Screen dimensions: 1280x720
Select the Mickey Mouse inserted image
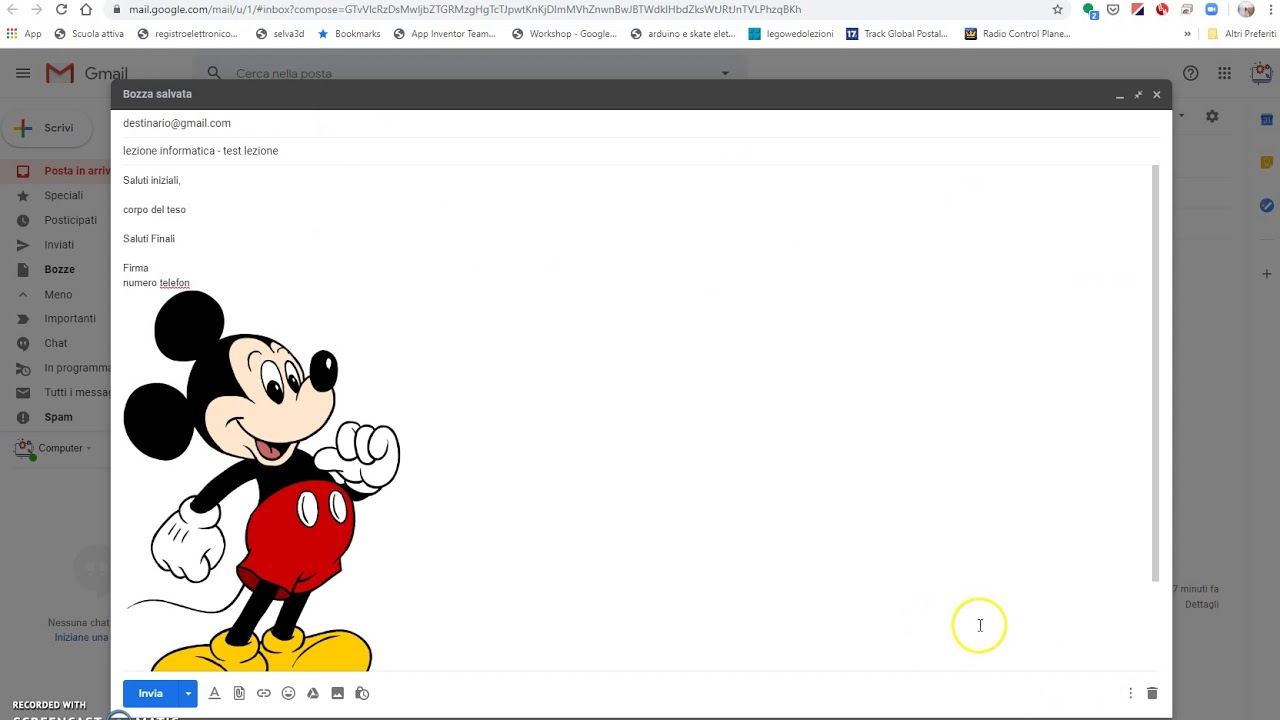pyautogui.click(x=262, y=481)
